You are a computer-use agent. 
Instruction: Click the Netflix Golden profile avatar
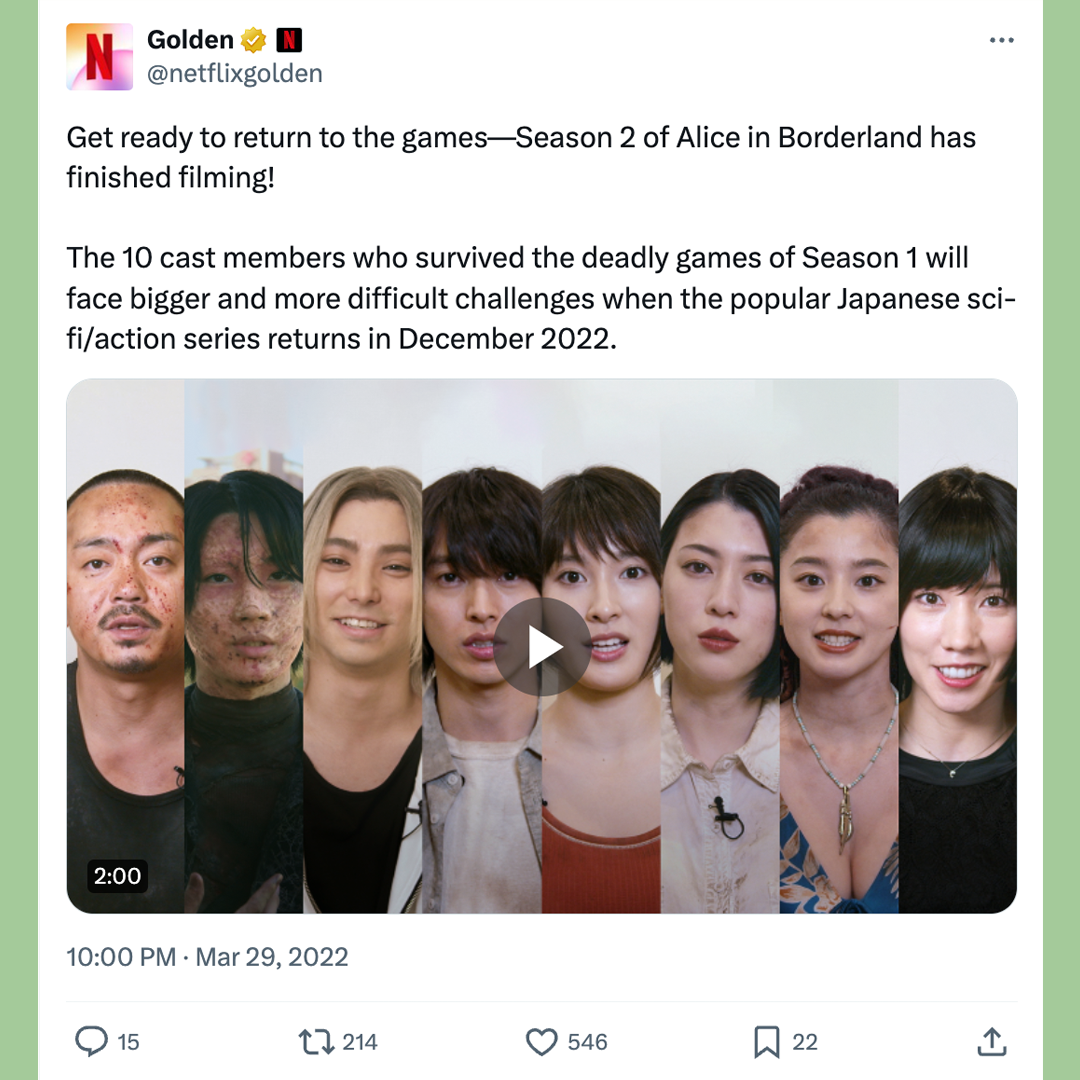(x=99, y=56)
